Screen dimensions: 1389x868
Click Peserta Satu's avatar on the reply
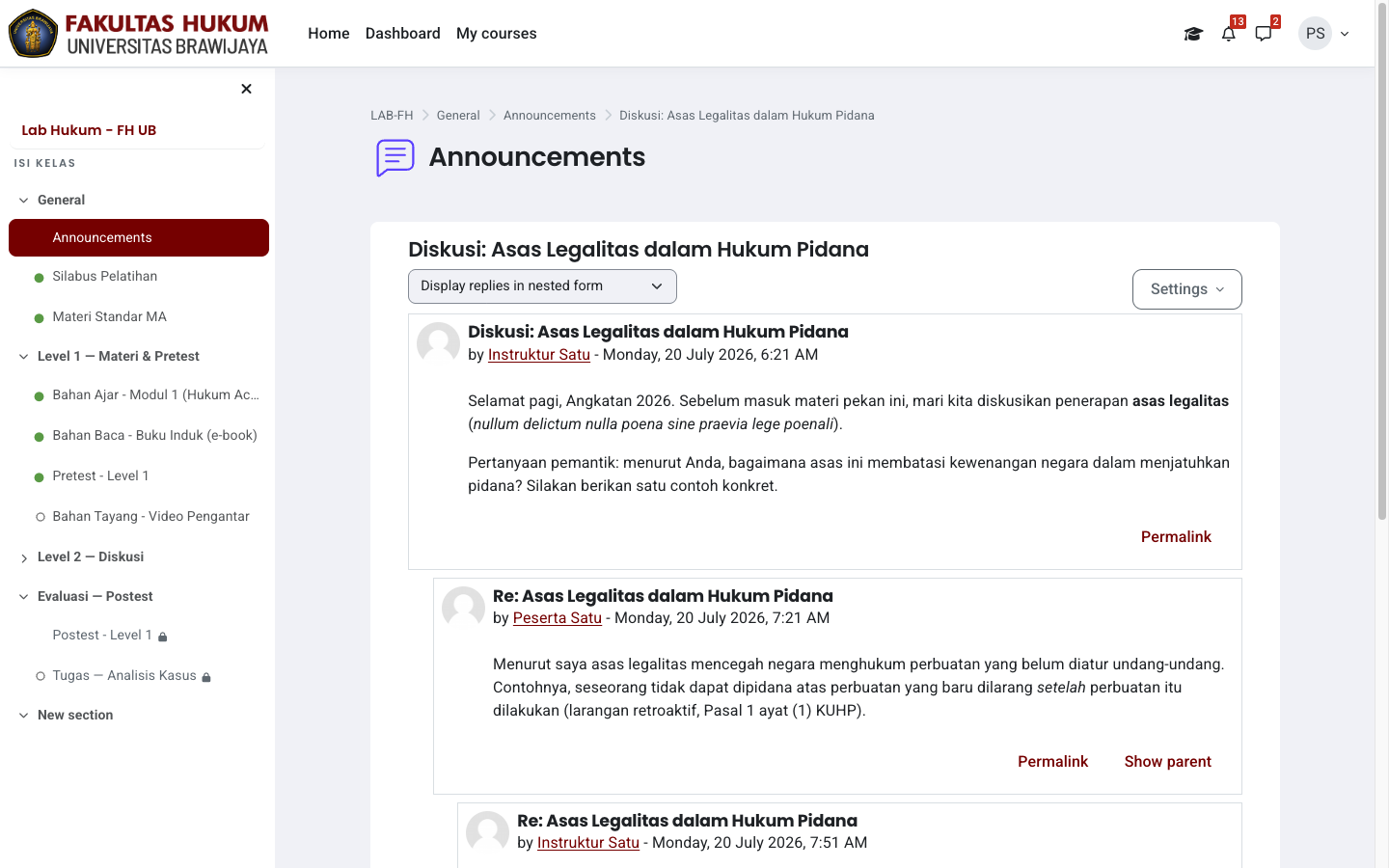point(463,608)
